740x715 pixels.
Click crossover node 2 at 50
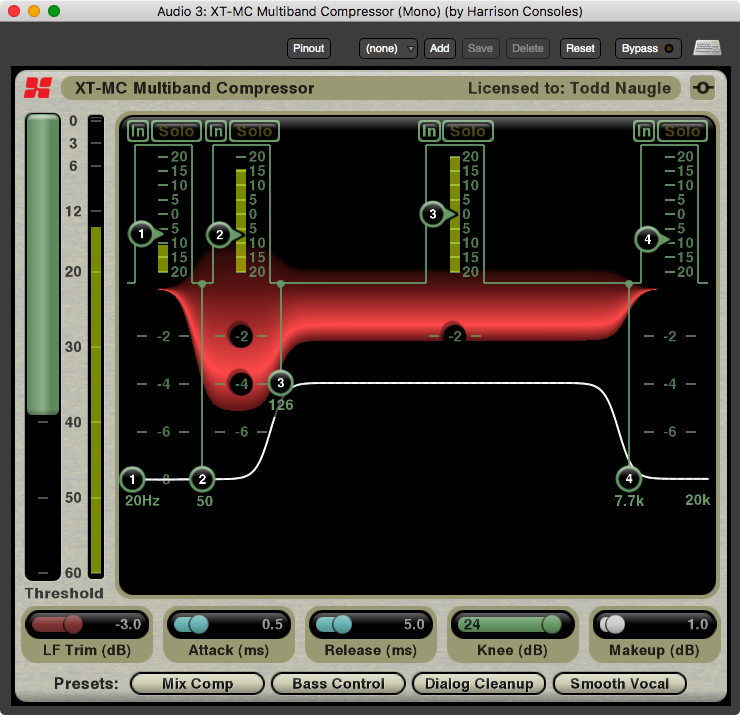202,479
